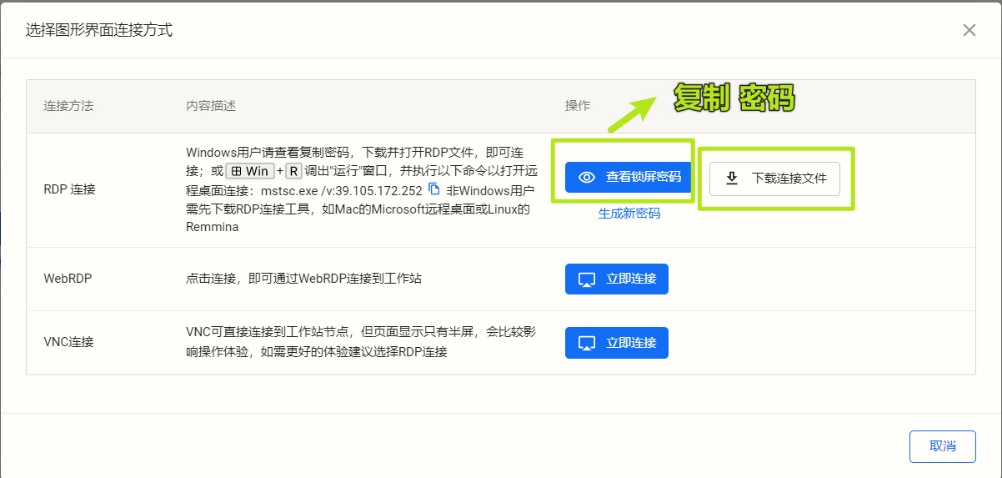Click the 内容描述 column header
The image size is (1002, 478).
click(x=211, y=106)
